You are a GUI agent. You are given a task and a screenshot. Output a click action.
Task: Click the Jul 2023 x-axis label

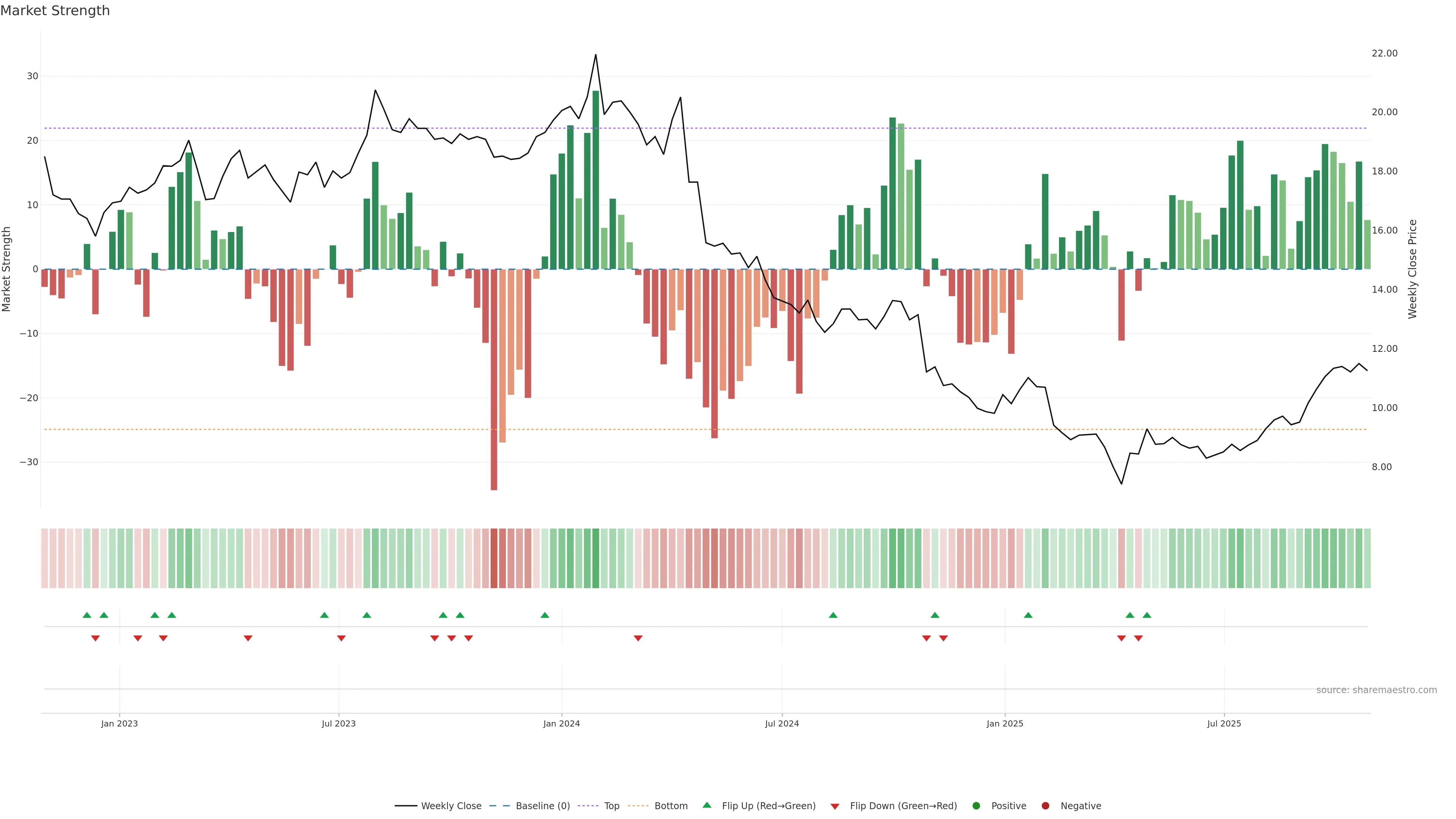[339, 723]
